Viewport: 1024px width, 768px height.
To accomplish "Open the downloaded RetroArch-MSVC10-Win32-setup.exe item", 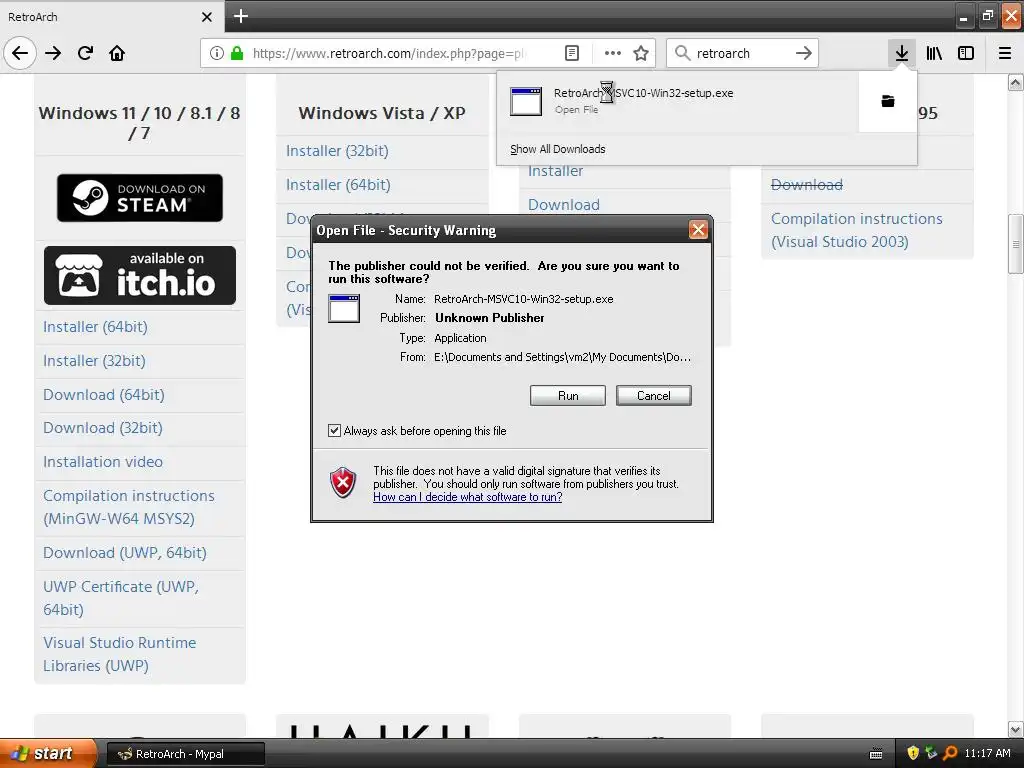I will coord(677,101).
